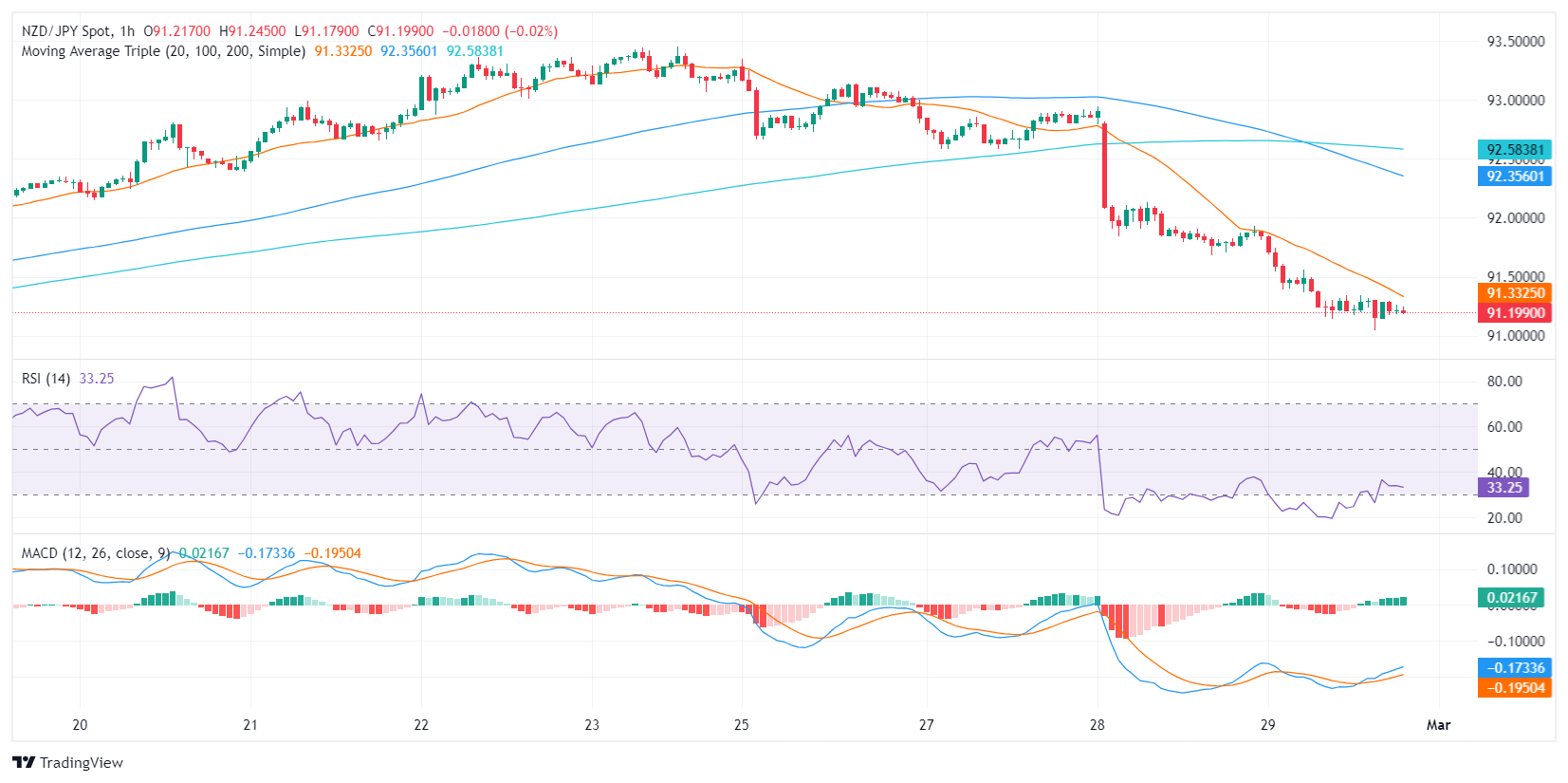The height and width of the screenshot is (783, 1568).
Task: Select the 80.00 RSI axis label
Action: (1504, 382)
